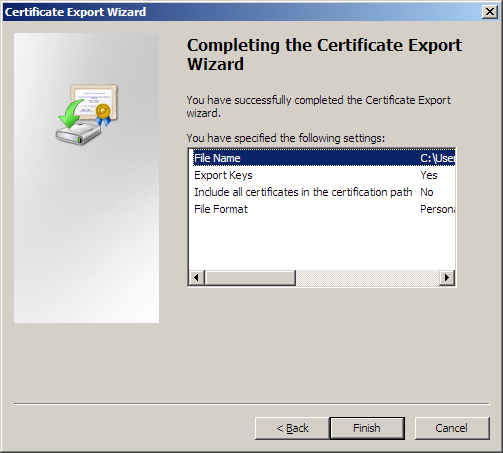Cancel the certificate export

tap(452, 428)
